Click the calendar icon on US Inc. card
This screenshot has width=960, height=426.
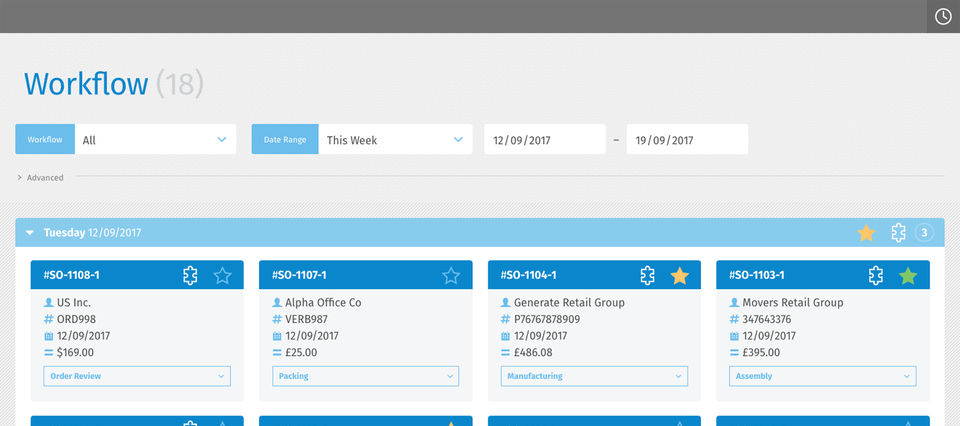[x=48, y=336]
